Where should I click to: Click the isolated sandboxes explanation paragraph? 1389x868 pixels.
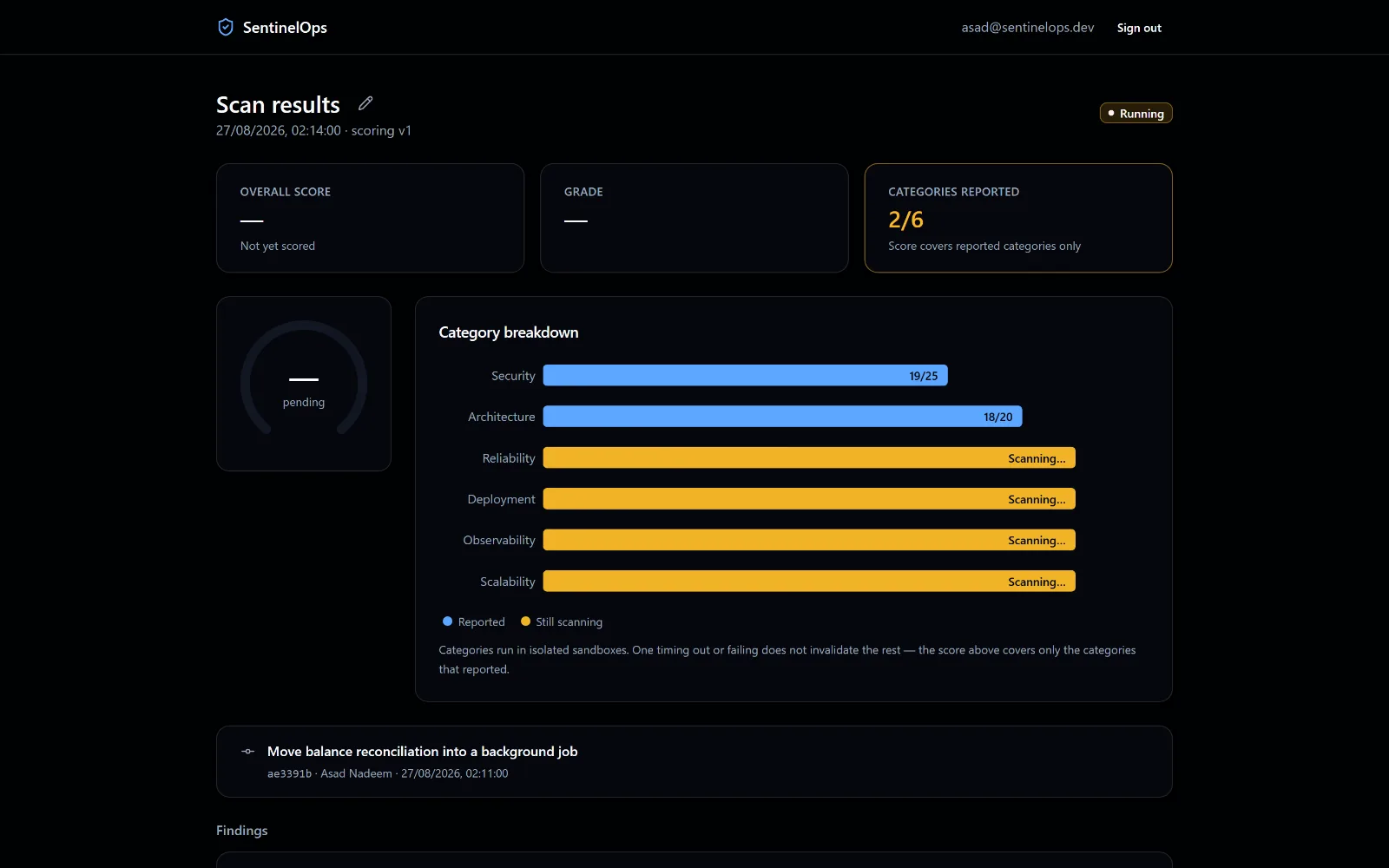coord(787,660)
